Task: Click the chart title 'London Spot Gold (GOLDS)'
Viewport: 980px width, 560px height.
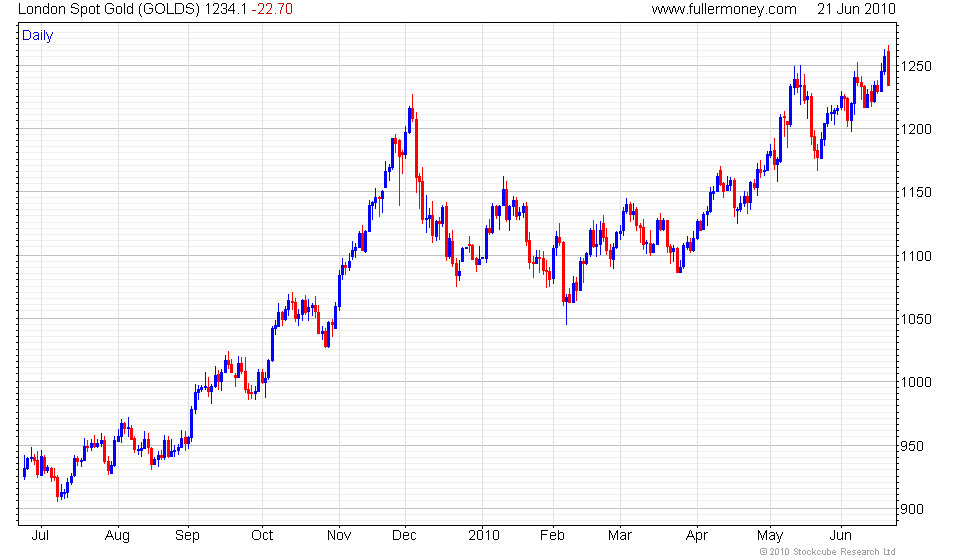Action: pyautogui.click(x=109, y=9)
